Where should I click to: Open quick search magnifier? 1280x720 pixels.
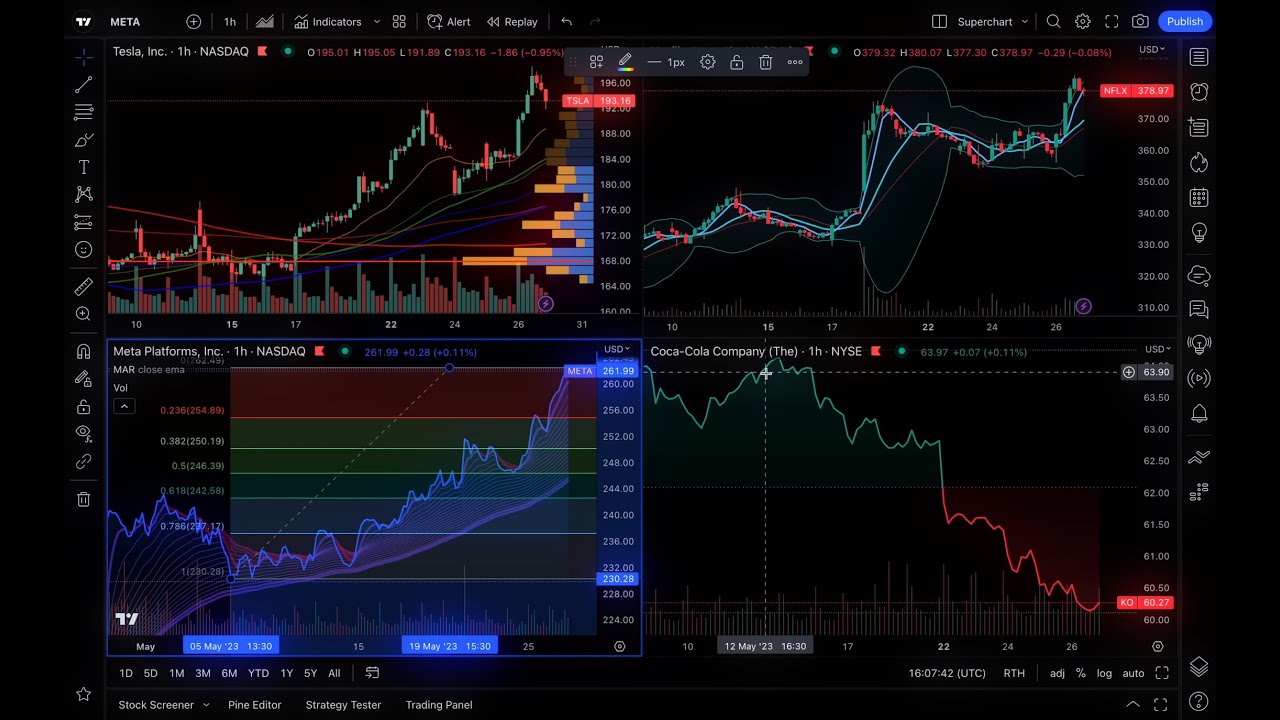click(1053, 21)
